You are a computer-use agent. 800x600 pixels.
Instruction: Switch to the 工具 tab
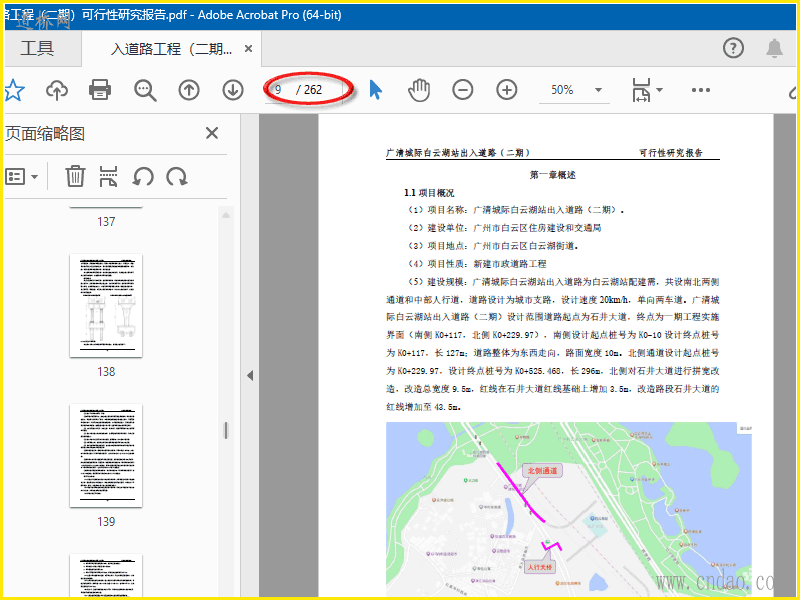(x=38, y=48)
